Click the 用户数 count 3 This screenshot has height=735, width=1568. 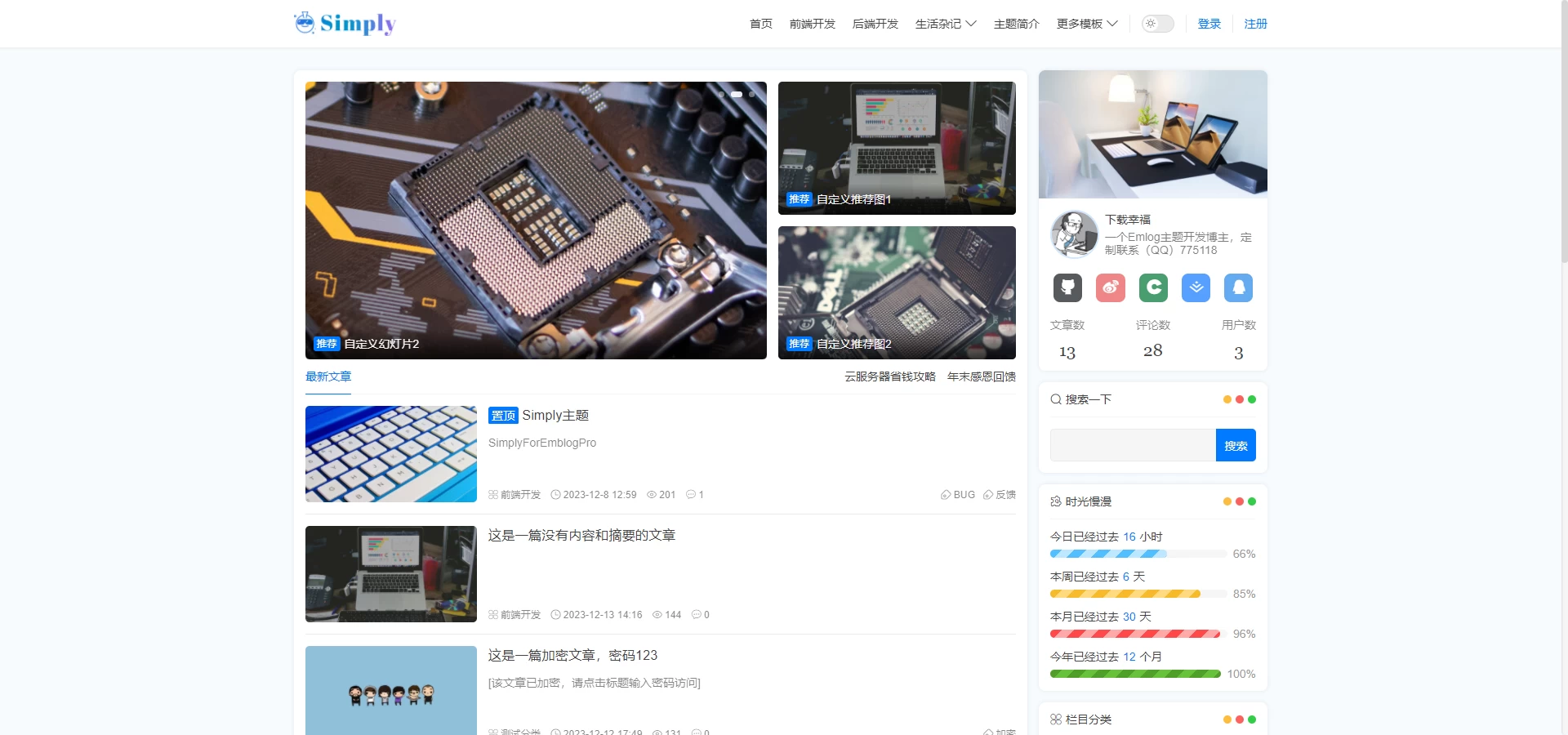coord(1239,353)
